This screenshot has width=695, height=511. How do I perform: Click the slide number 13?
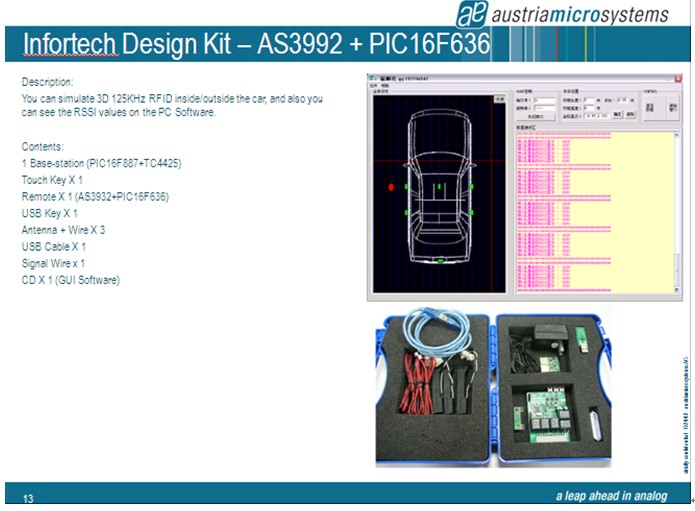(x=28, y=498)
